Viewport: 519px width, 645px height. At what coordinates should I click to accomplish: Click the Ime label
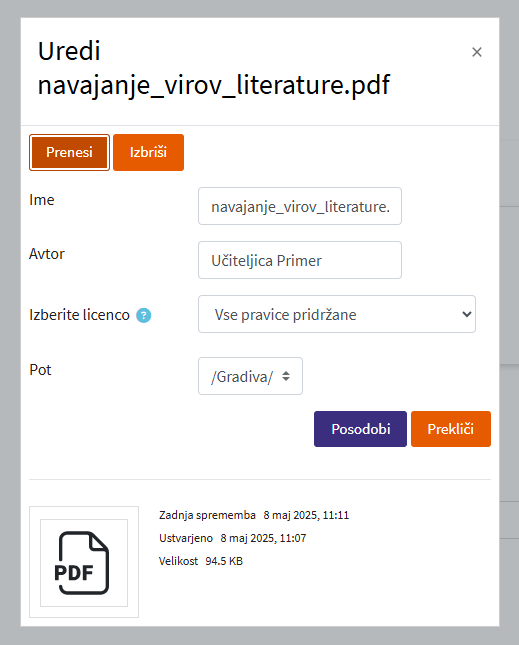coord(42,200)
